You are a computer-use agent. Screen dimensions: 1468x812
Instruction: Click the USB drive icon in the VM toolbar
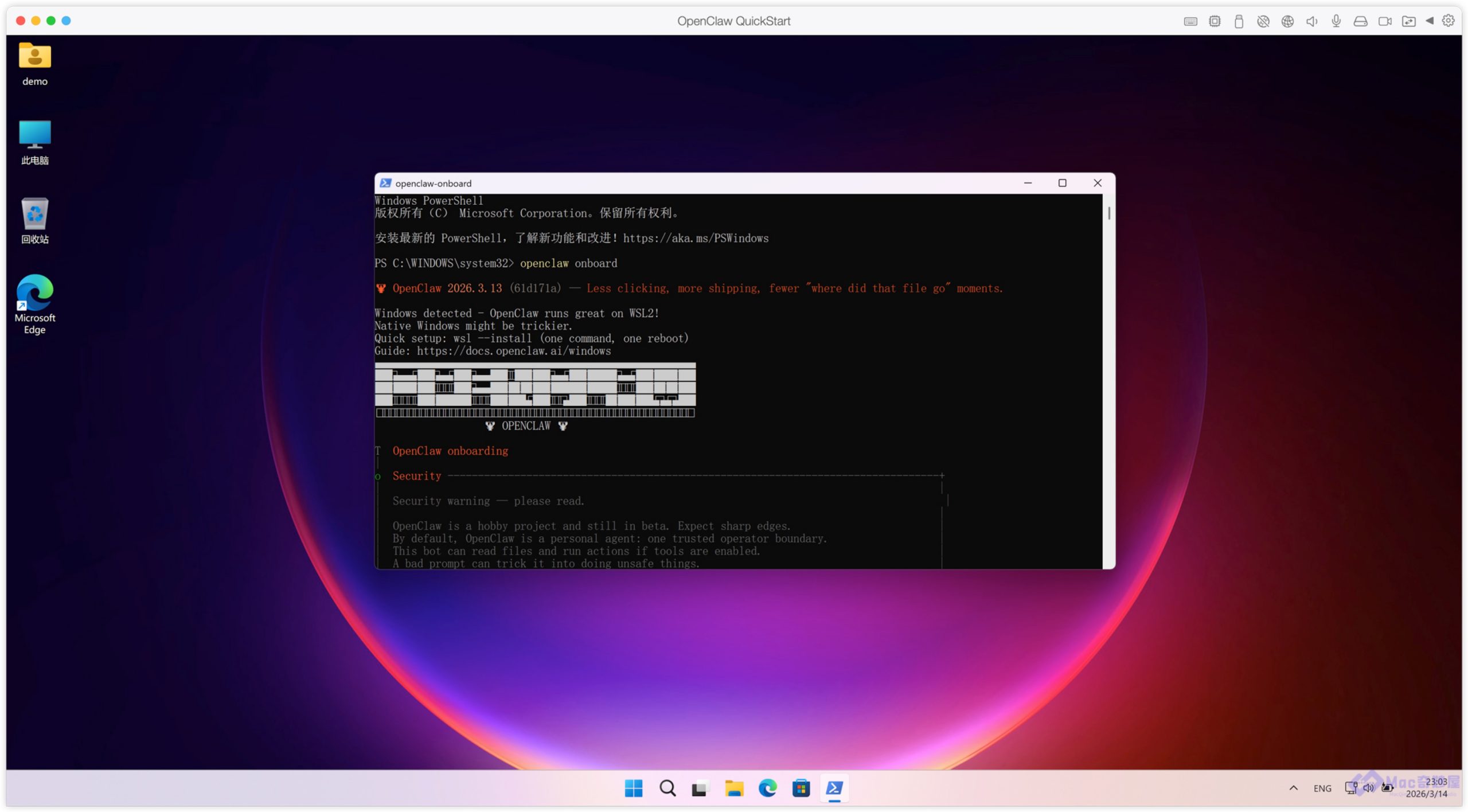[1238, 21]
